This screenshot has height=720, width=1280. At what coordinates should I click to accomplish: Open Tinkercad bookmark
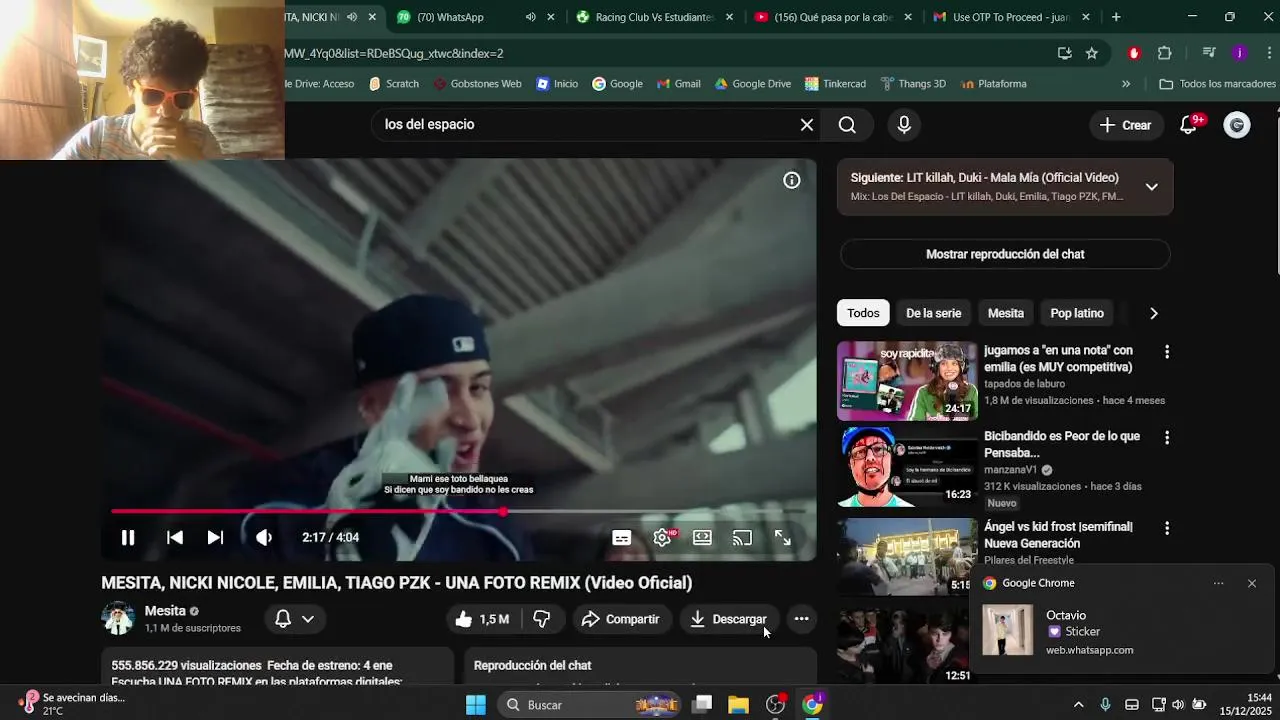pyautogui.click(x=834, y=84)
